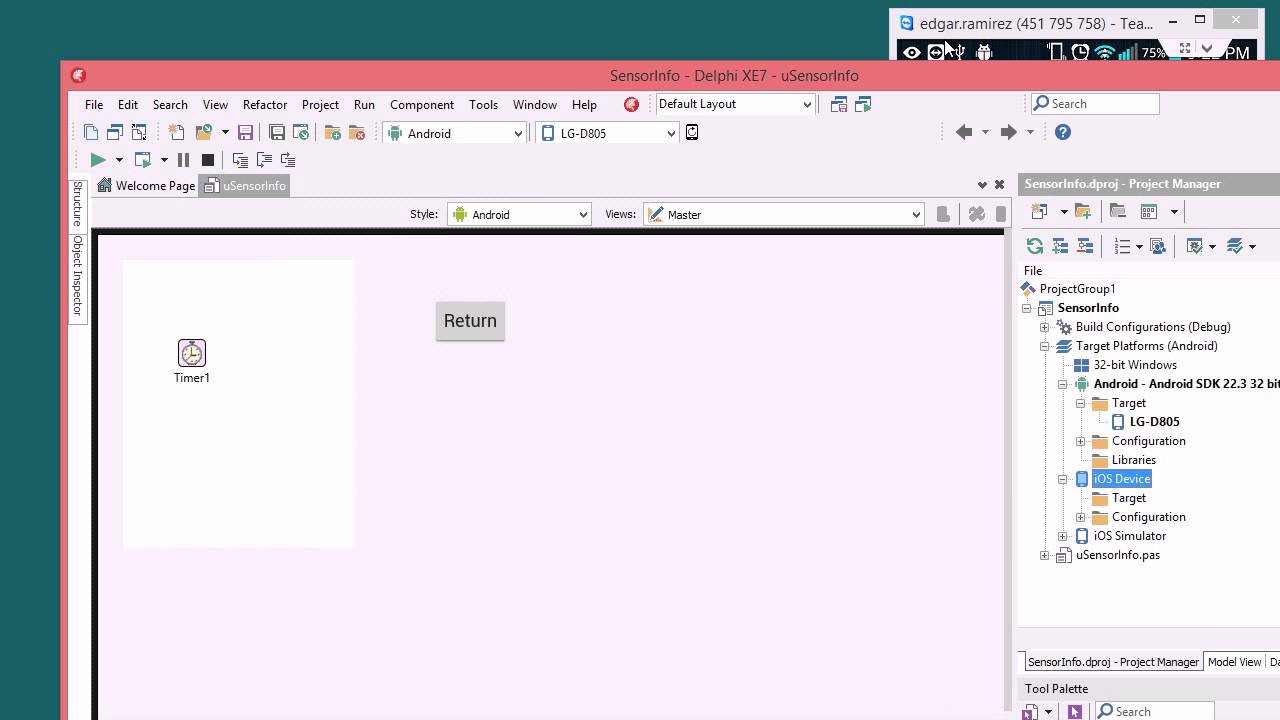Screen dimensions: 1280x720
Task: Click the Pause toolbar icon
Action: coord(183,160)
